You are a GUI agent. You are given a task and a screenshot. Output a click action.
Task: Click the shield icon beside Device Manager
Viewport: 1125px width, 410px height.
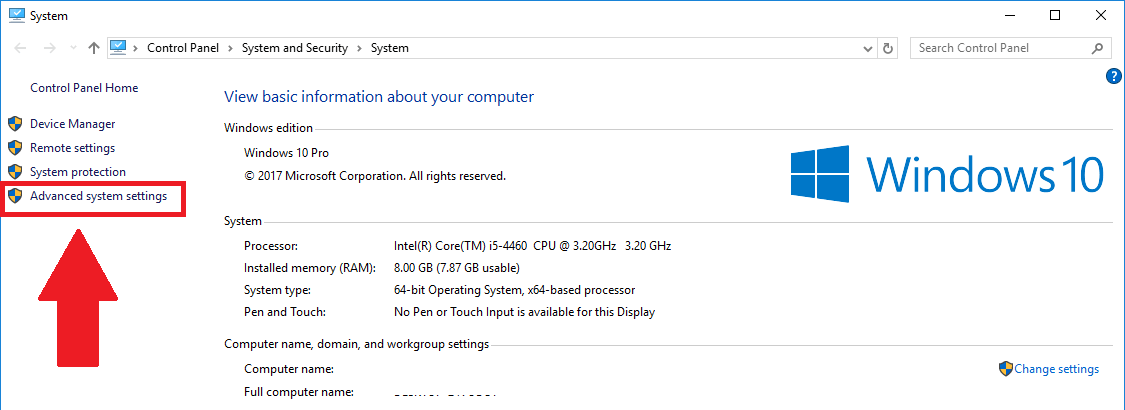pyautogui.click(x=15, y=124)
